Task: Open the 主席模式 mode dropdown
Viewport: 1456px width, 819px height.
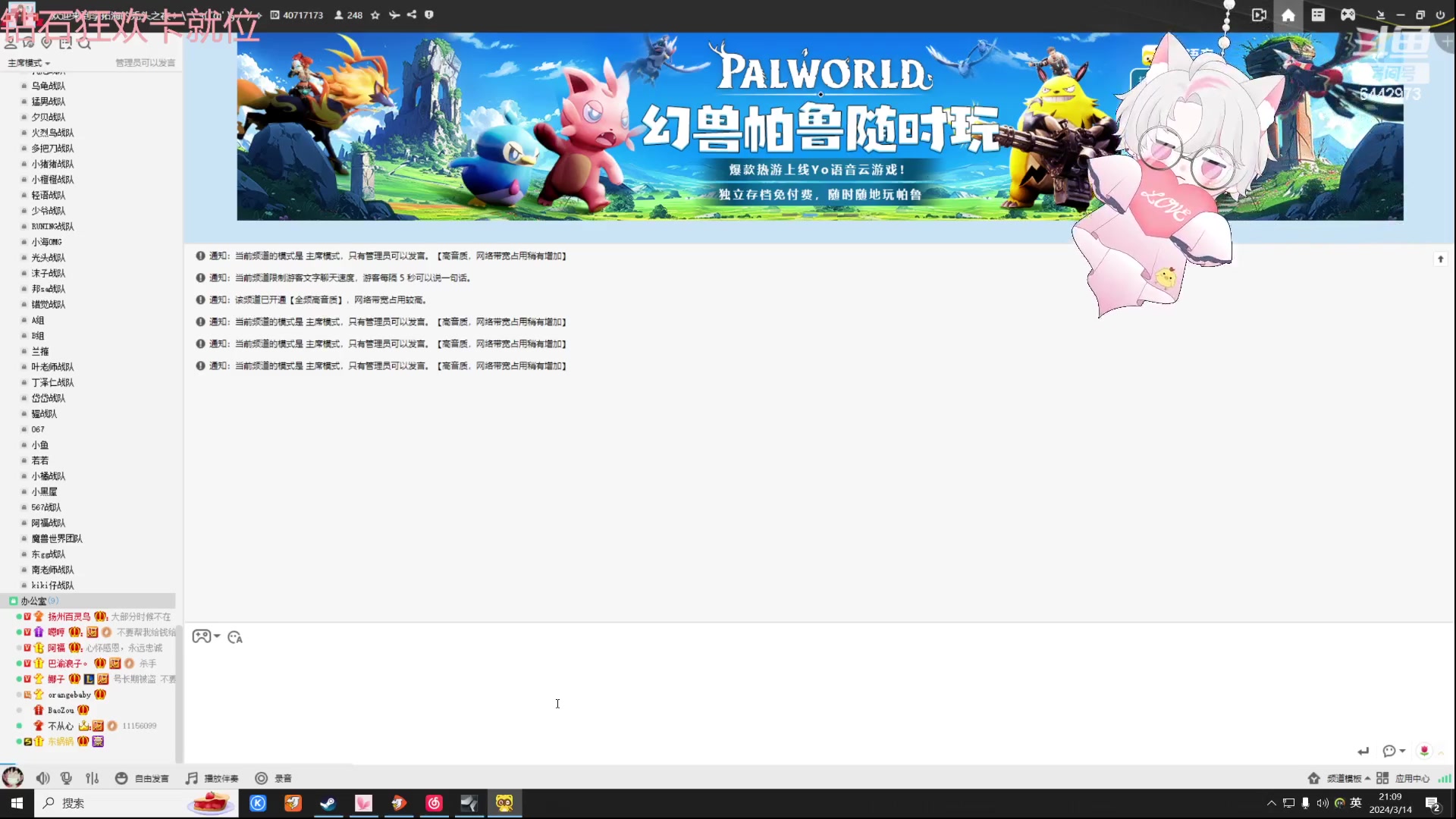Action: pyautogui.click(x=29, y=63)
